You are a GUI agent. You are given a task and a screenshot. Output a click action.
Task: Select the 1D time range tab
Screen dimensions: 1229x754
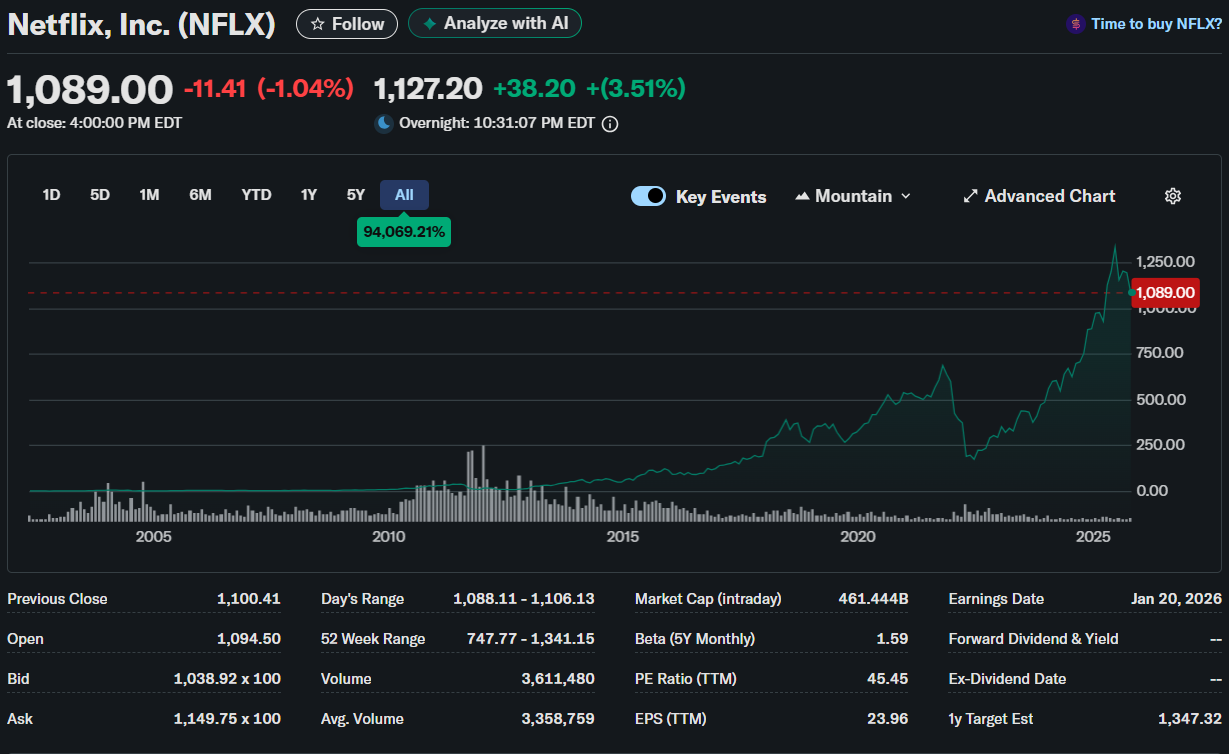51,195
